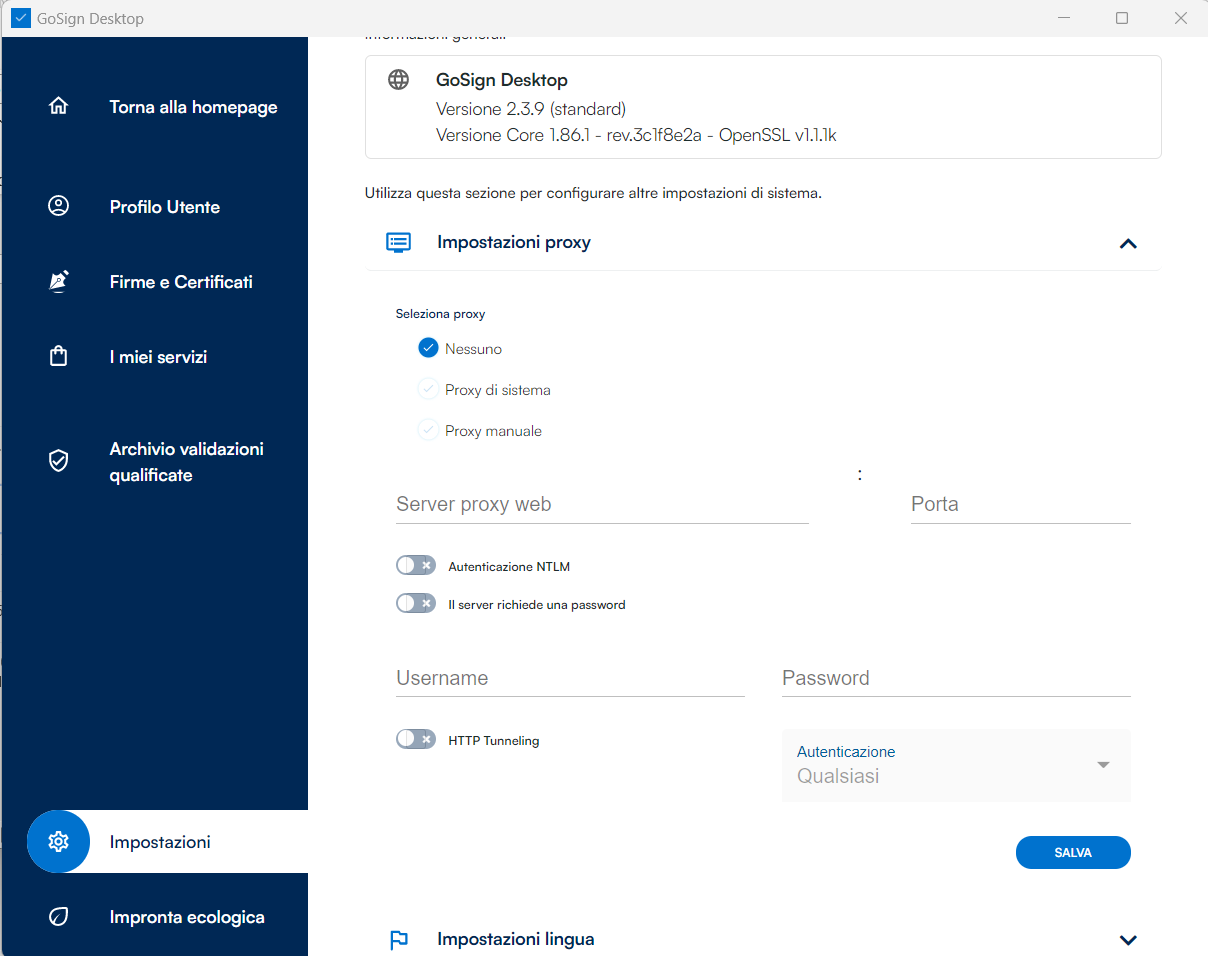The image size is (1208, 956).
Task: Enable the Autenticazione NTLM toggle
Action: pos(416,566)
